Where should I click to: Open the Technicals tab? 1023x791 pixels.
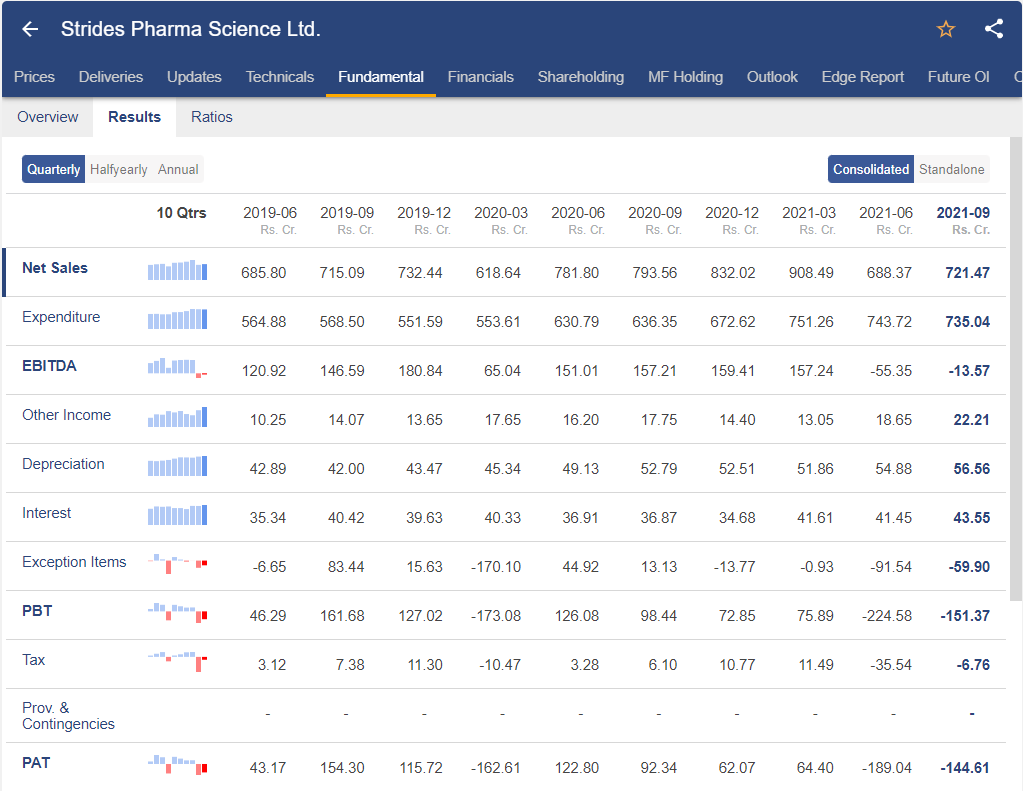[x=280, y=77]
